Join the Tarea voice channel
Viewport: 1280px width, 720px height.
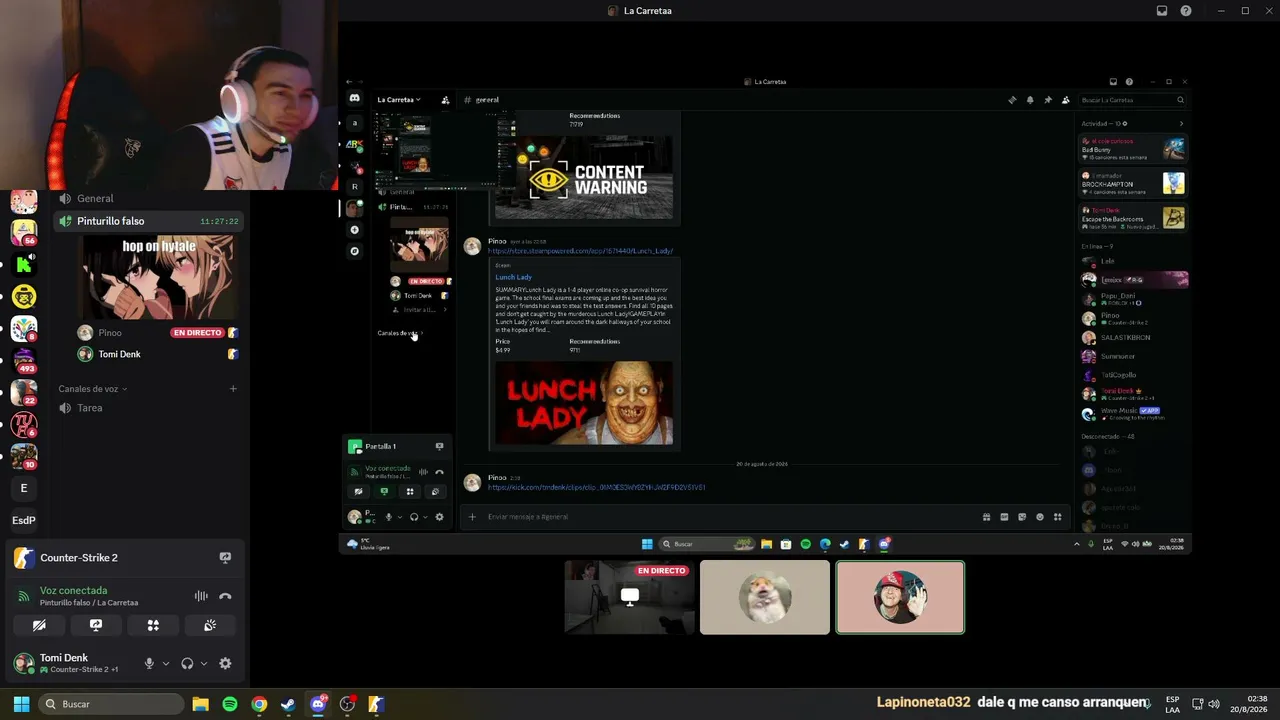tap(150, 408)
